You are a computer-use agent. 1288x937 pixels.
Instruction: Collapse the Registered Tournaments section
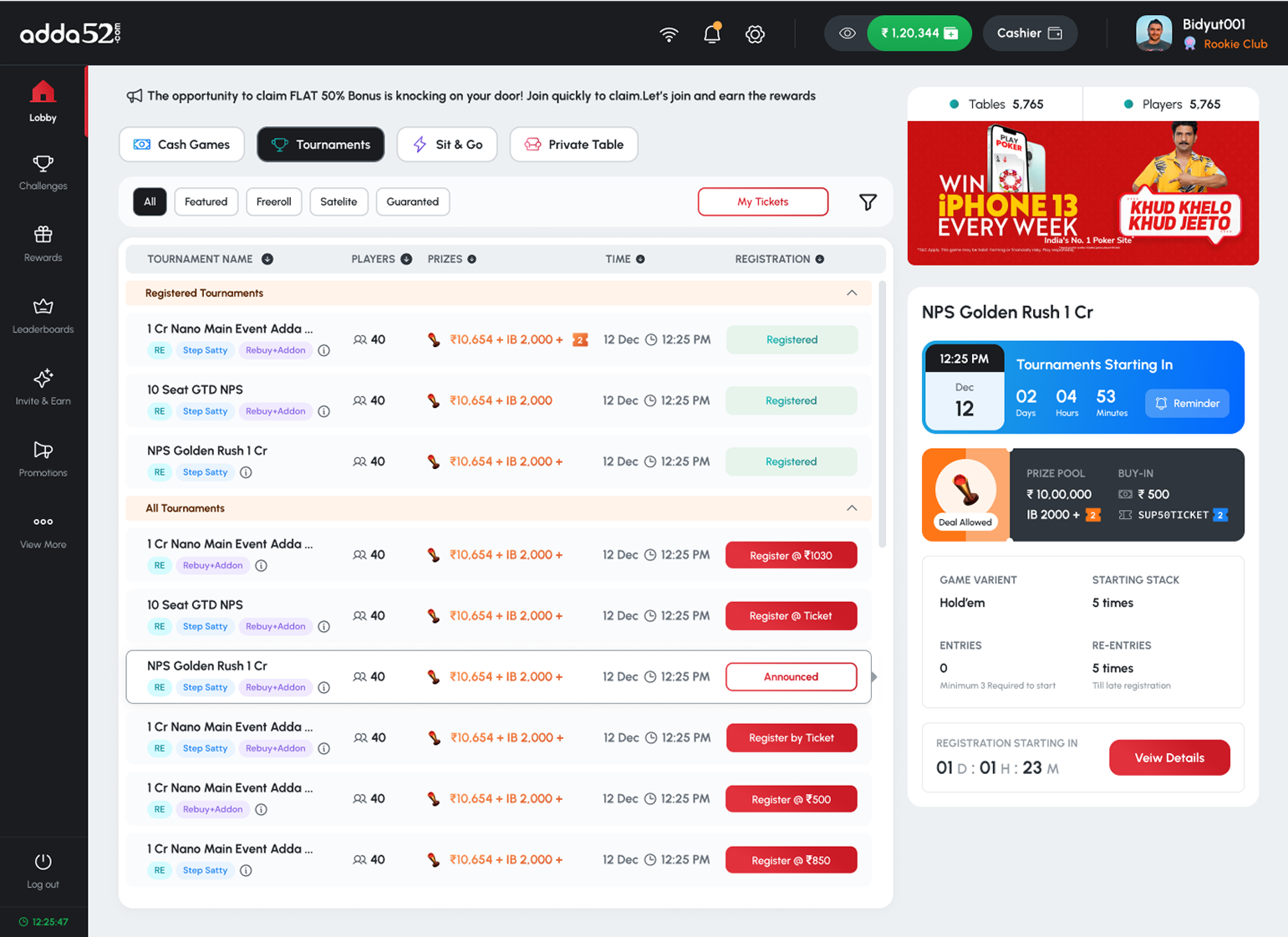point(852,293)
